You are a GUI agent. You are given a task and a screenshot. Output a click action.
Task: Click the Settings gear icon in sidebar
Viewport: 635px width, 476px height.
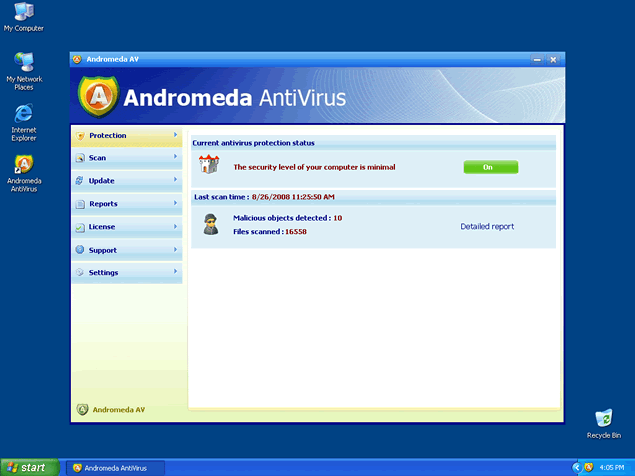point(80,273)
